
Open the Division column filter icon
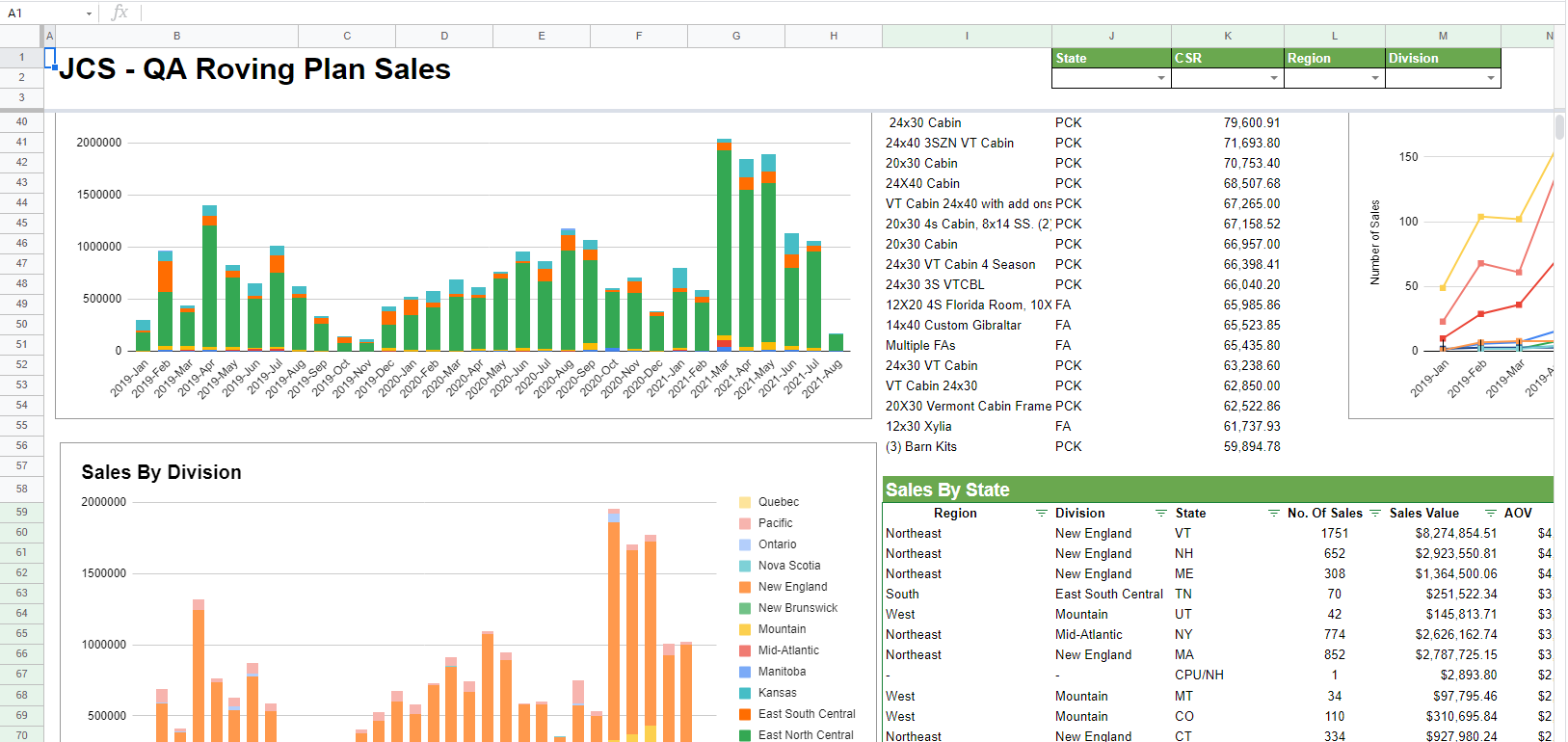[1161, 514]
